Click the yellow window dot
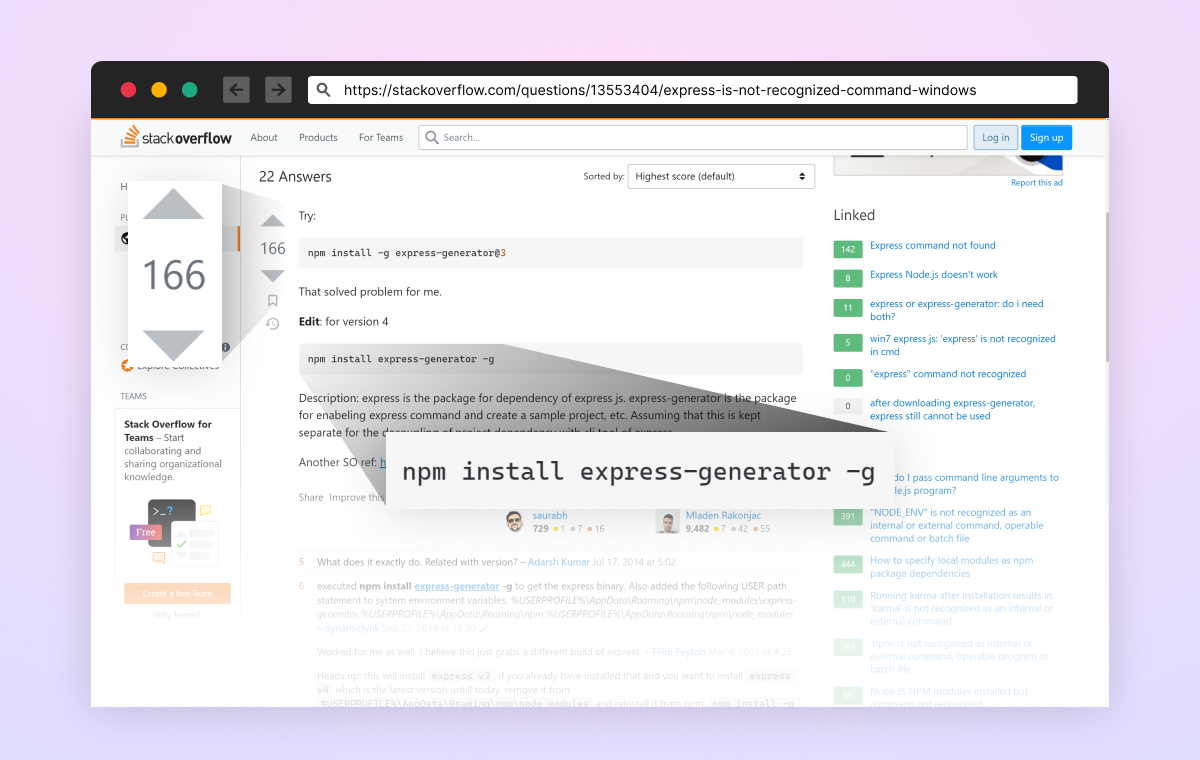1200x760 pixels. (x=159, y=89)
